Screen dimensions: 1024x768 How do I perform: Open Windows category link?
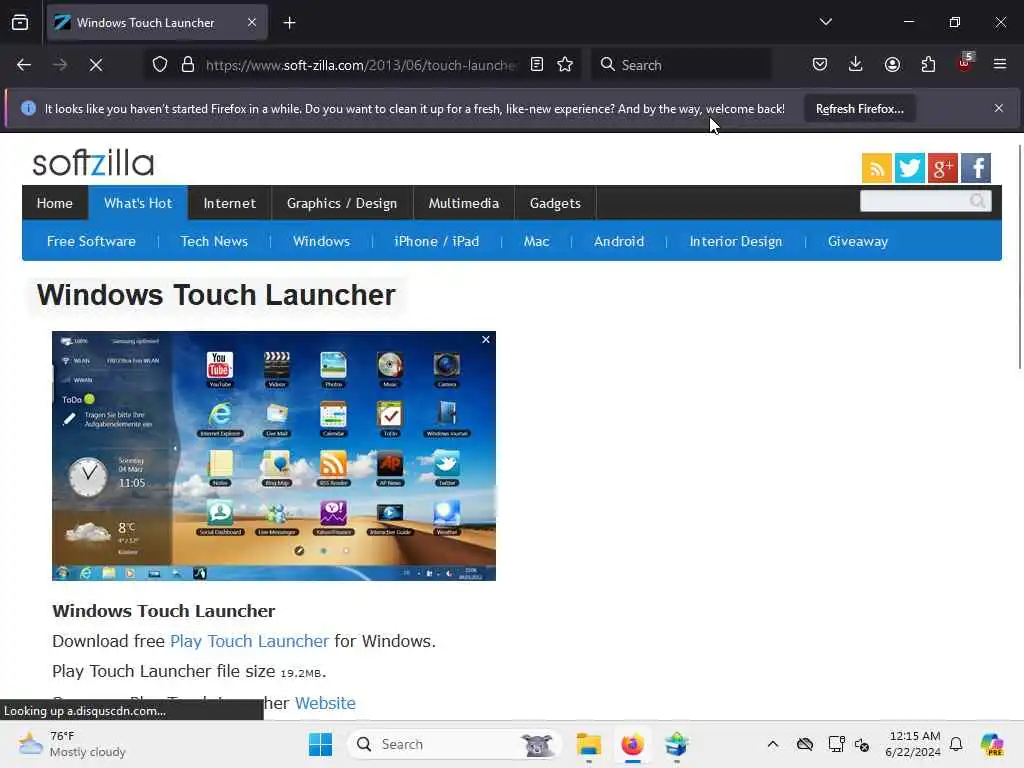pos(321,241)
